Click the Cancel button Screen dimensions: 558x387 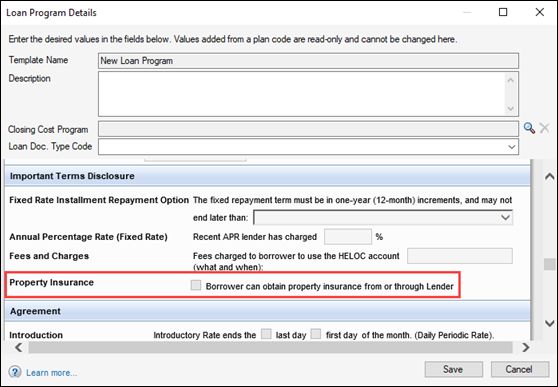[x=520, y=370]
